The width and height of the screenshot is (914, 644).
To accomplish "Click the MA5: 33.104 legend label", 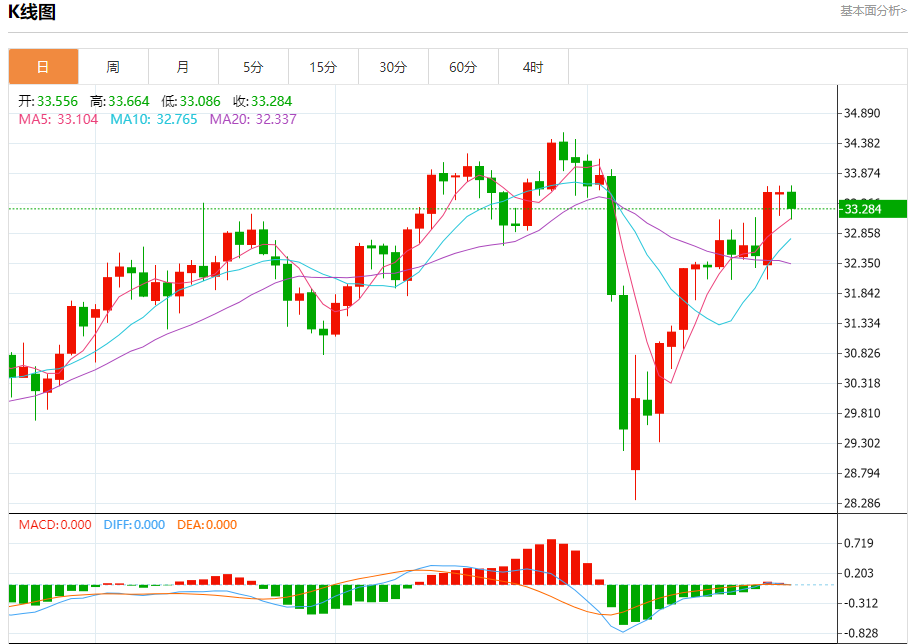I will (58, 119).
